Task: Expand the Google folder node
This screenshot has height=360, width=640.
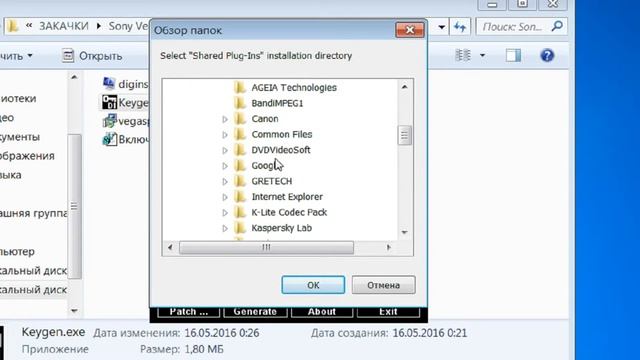Action: point(225,166)
